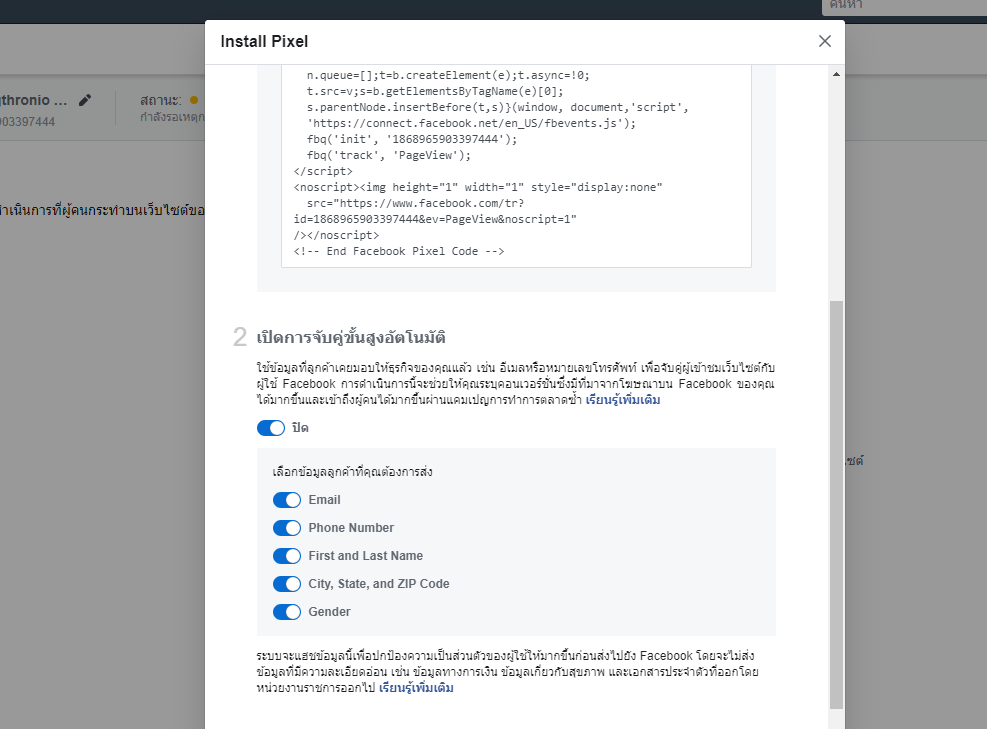Turn off the automatic advanced matching switch

click(271, 428)
